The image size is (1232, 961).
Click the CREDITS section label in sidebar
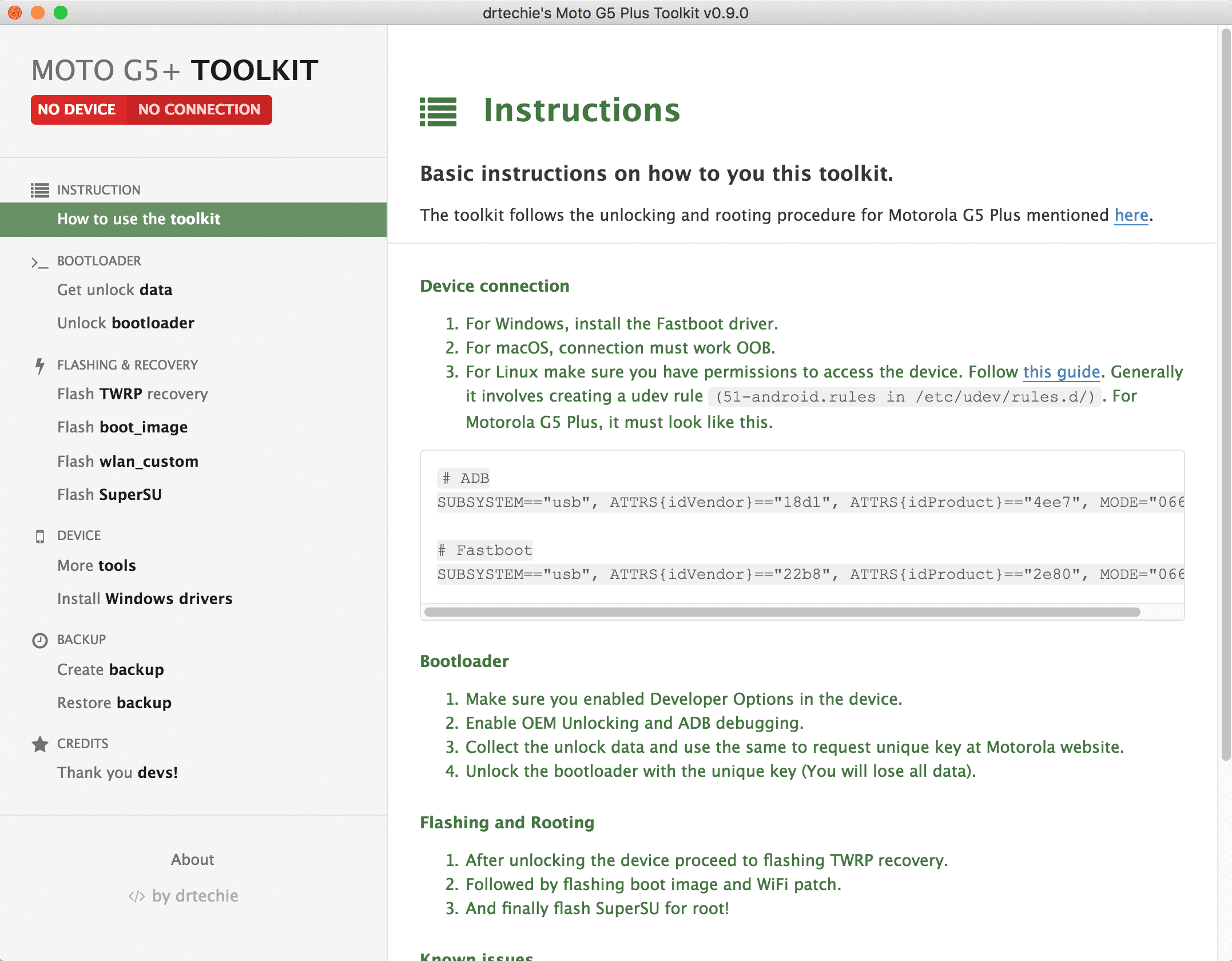[82, 744]
